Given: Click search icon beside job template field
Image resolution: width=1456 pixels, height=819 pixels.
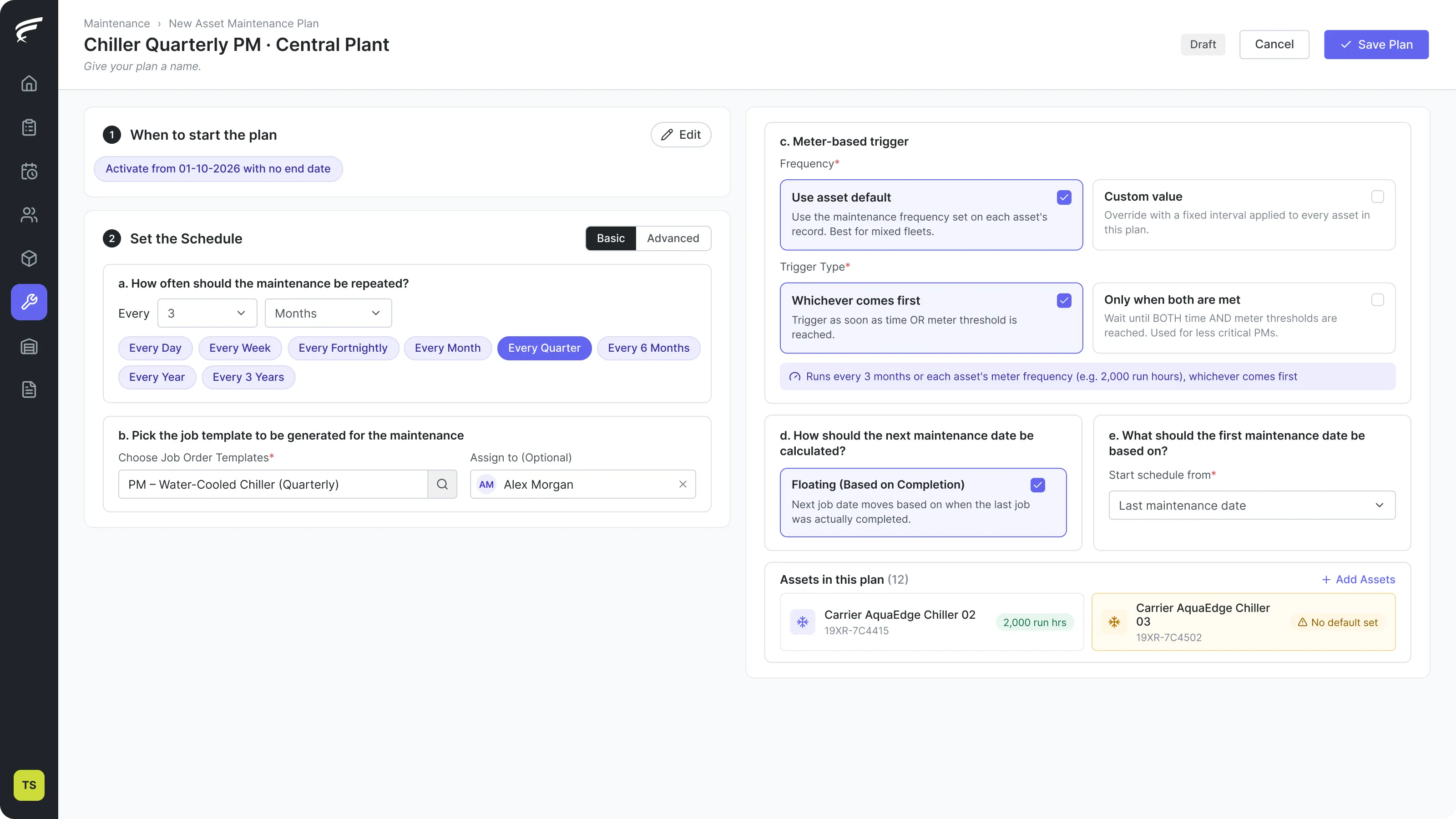Looking at the screenshot, I should click(442, 485).
